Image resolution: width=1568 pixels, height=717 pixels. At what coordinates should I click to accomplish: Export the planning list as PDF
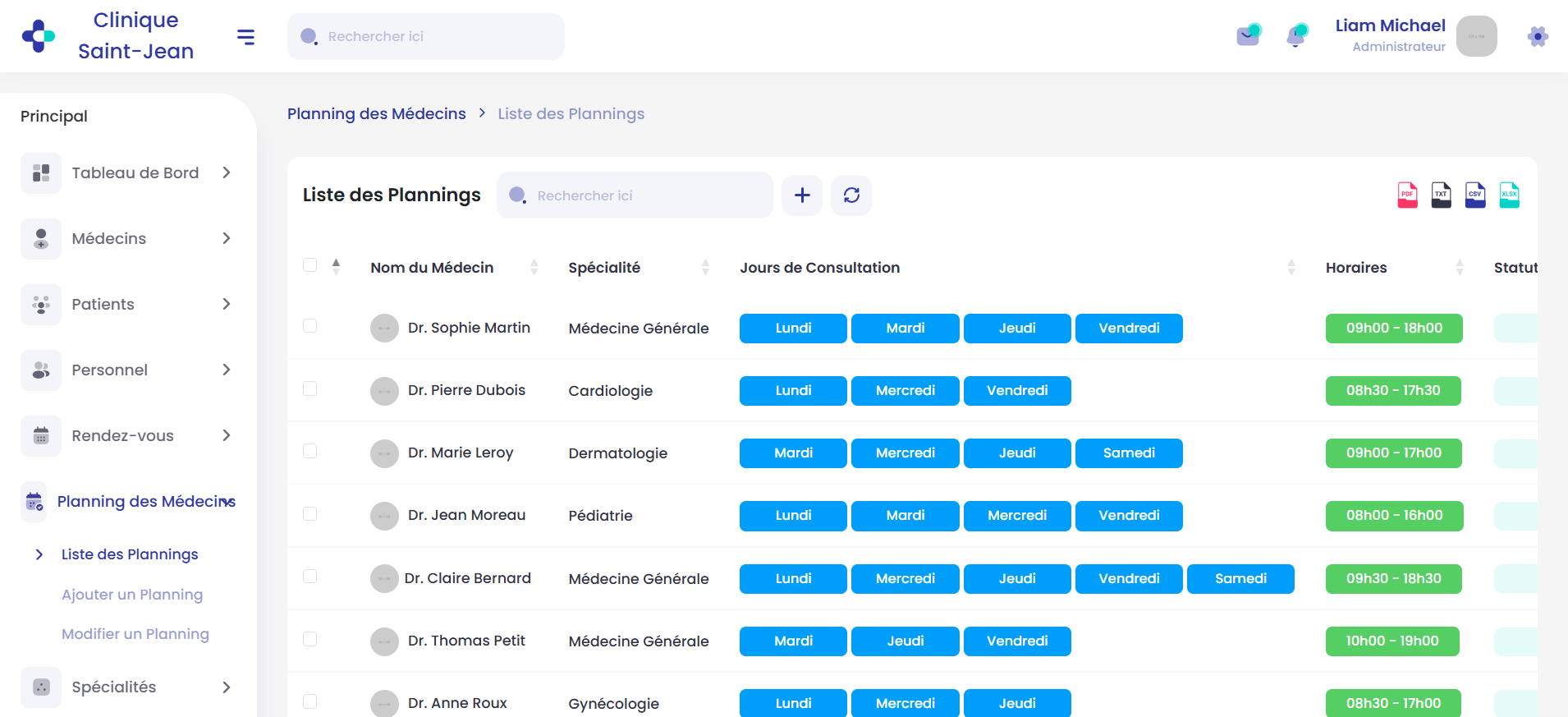tap(1407, 195)
